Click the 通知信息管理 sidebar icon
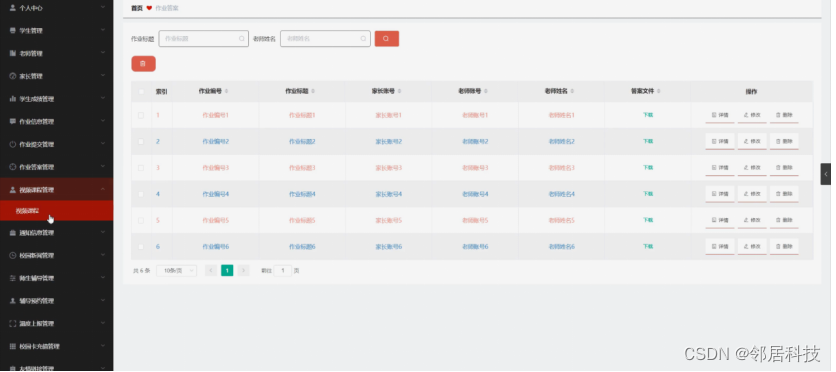 pos(13,233)
